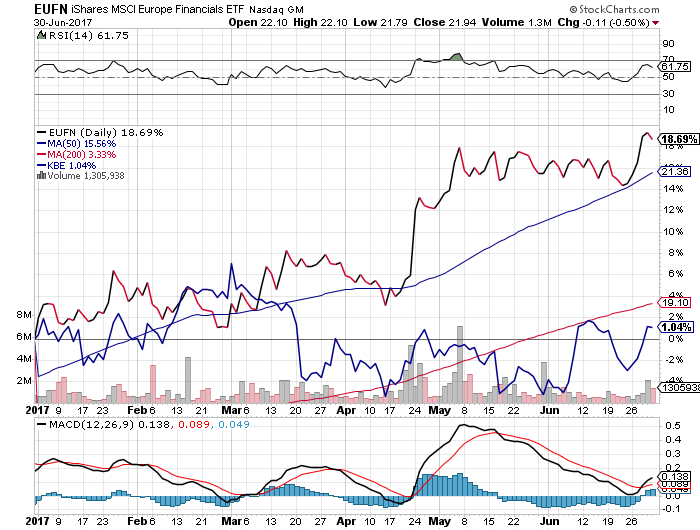Click Feb on the price panel date axis
Screen dimensions: 700x530
click(137, 410)
